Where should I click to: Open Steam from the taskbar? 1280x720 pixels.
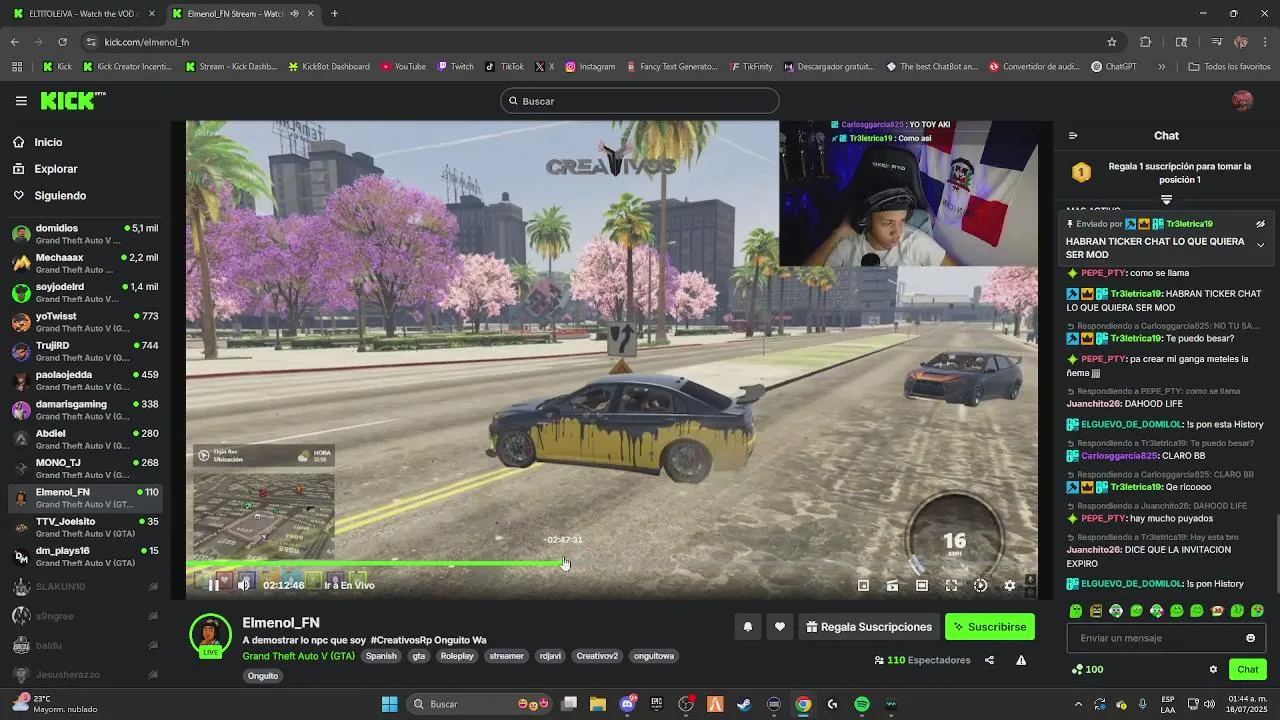[x=744, y=704]
